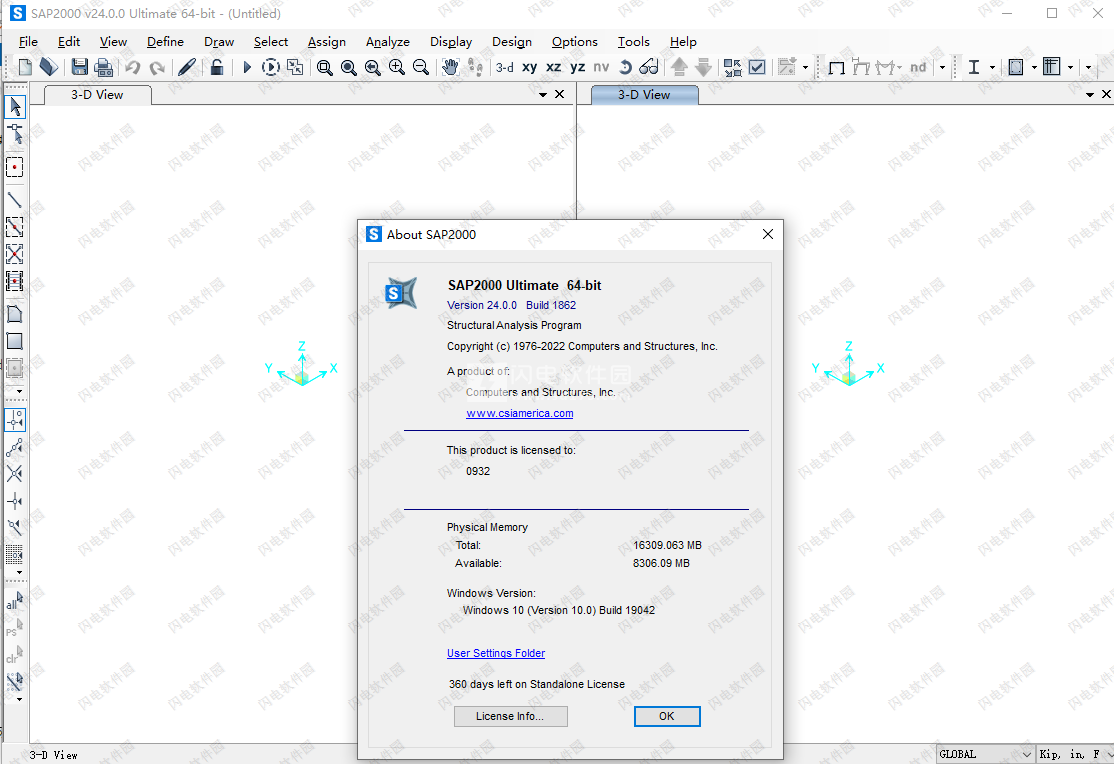Create a new model with New icon

pyautogui.click(x=25, y=67)
